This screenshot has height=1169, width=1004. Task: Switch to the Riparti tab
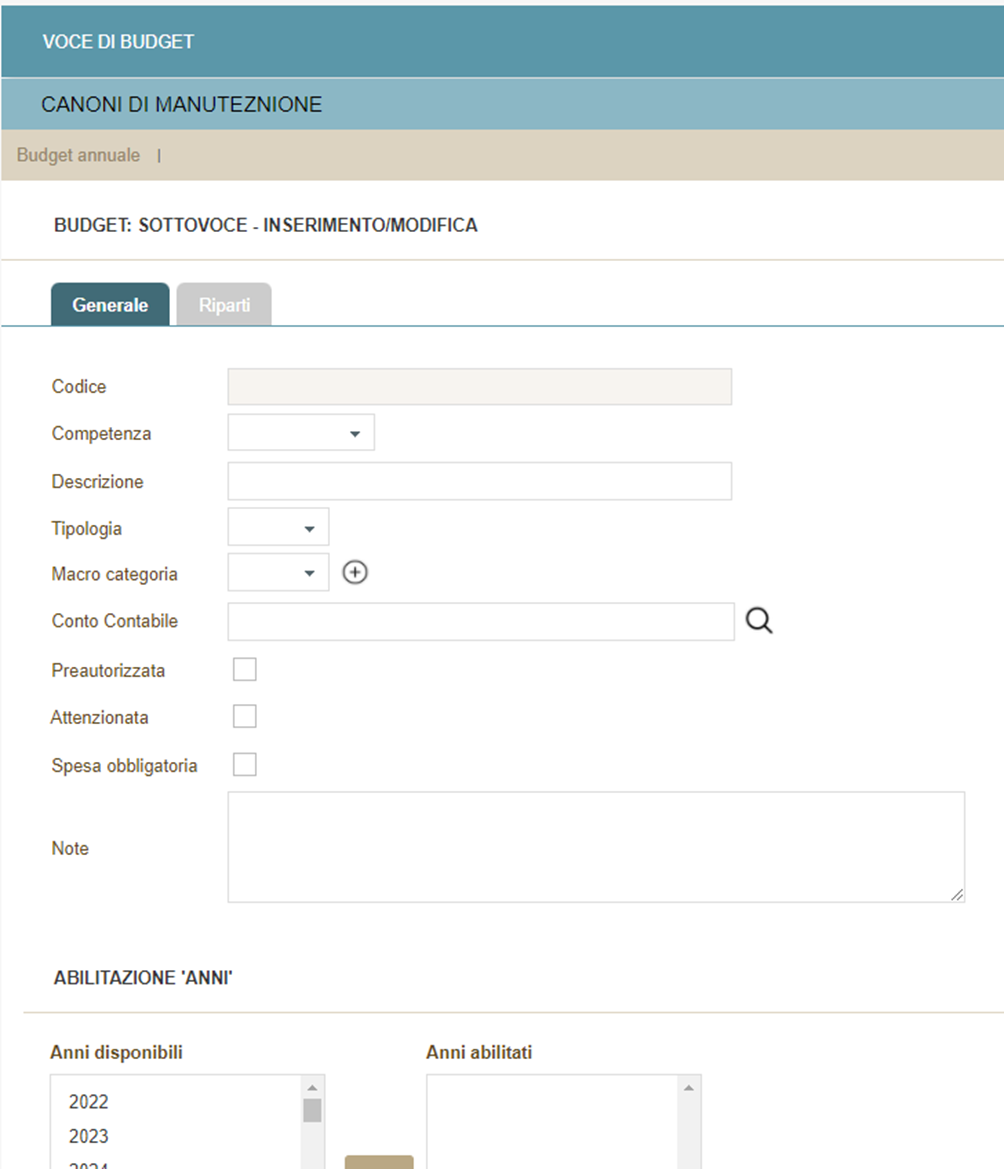point(224,305)
